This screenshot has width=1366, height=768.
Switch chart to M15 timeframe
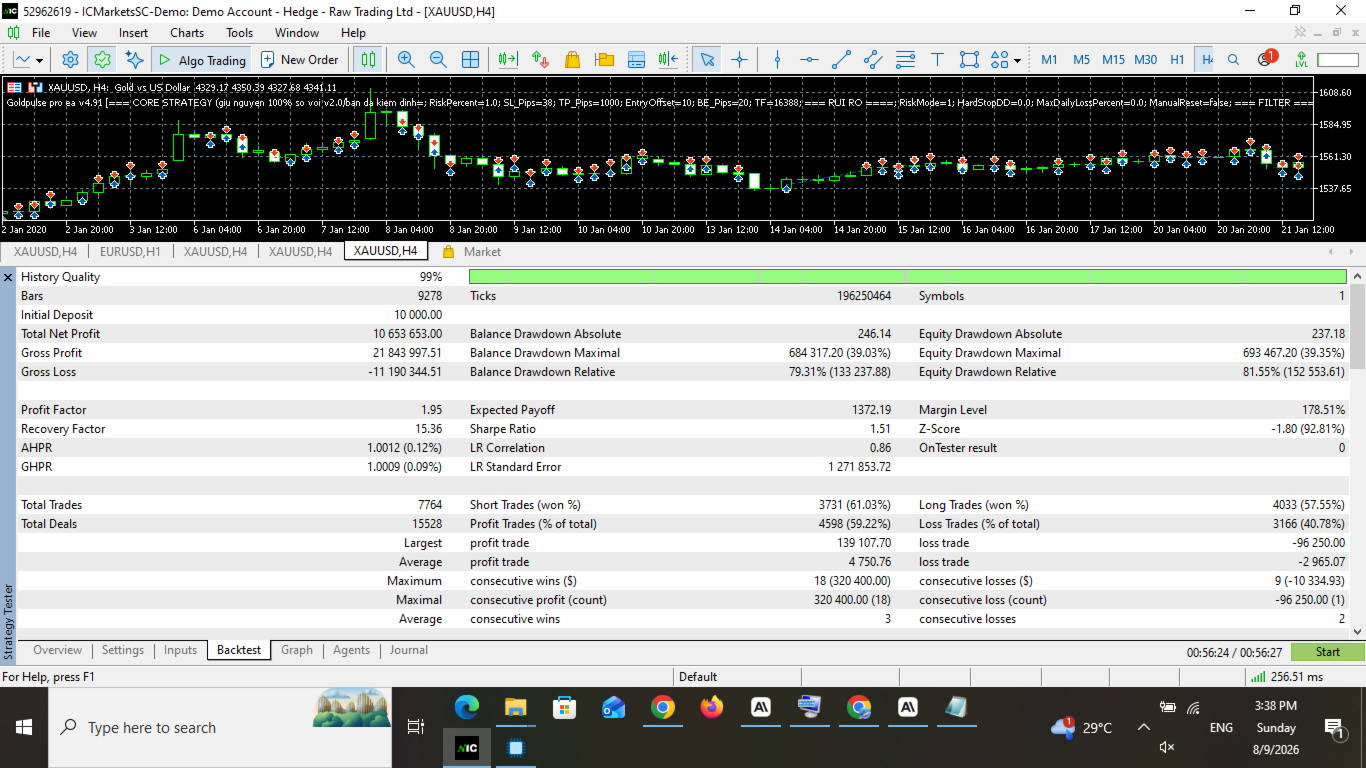point(1113,59)
